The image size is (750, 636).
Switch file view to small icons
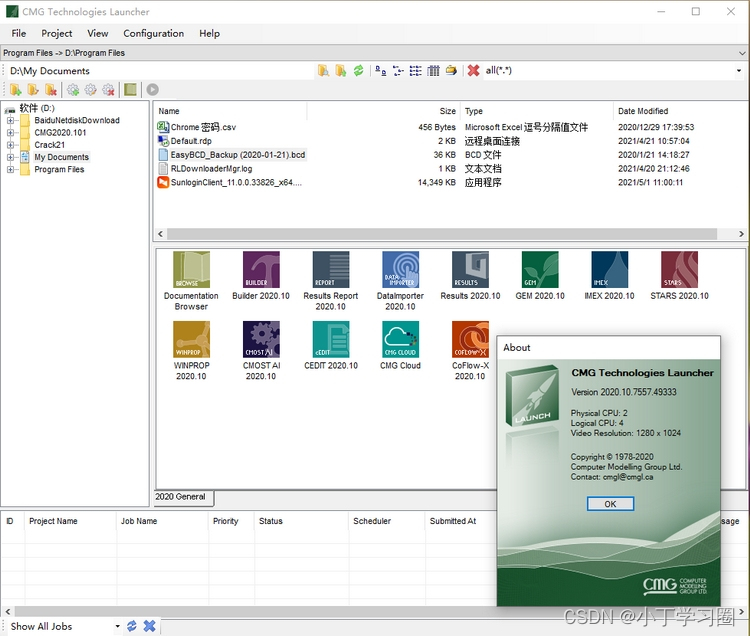(398, 71)
